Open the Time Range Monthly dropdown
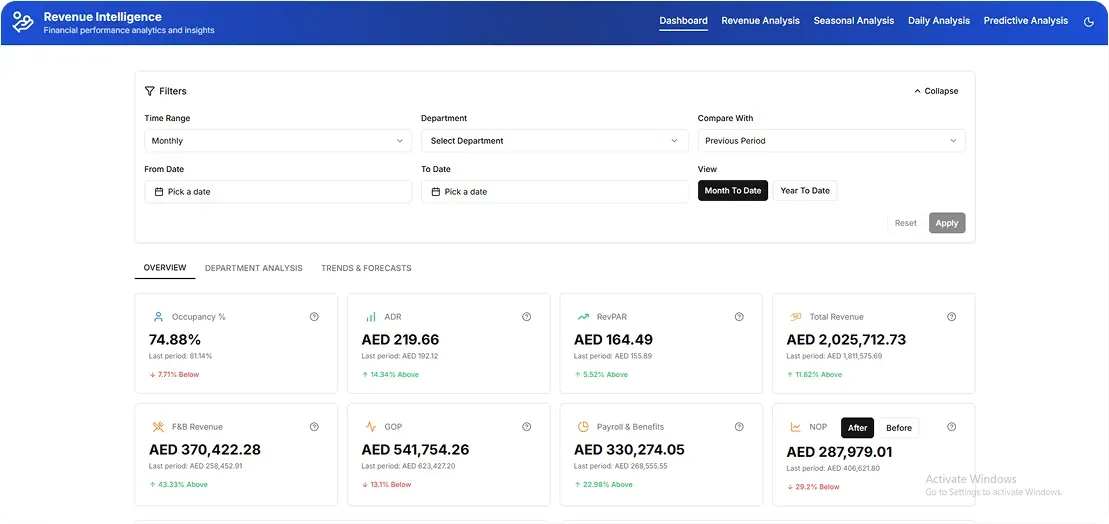Screen dimensions: 1109x524 click(278, 141)
